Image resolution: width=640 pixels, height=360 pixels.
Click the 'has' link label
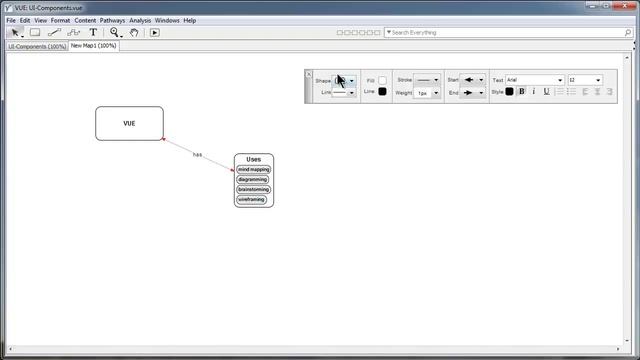coord(198,155)
